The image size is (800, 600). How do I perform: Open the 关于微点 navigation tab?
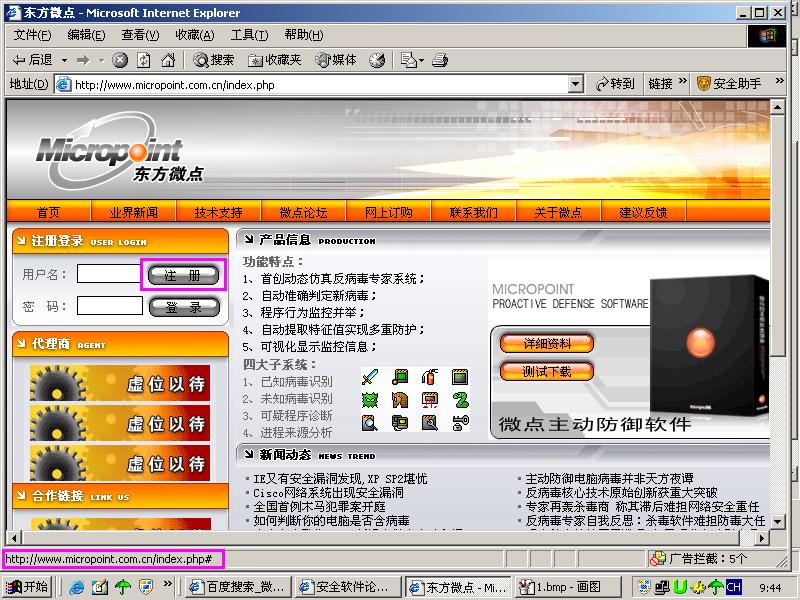(558, 212)
